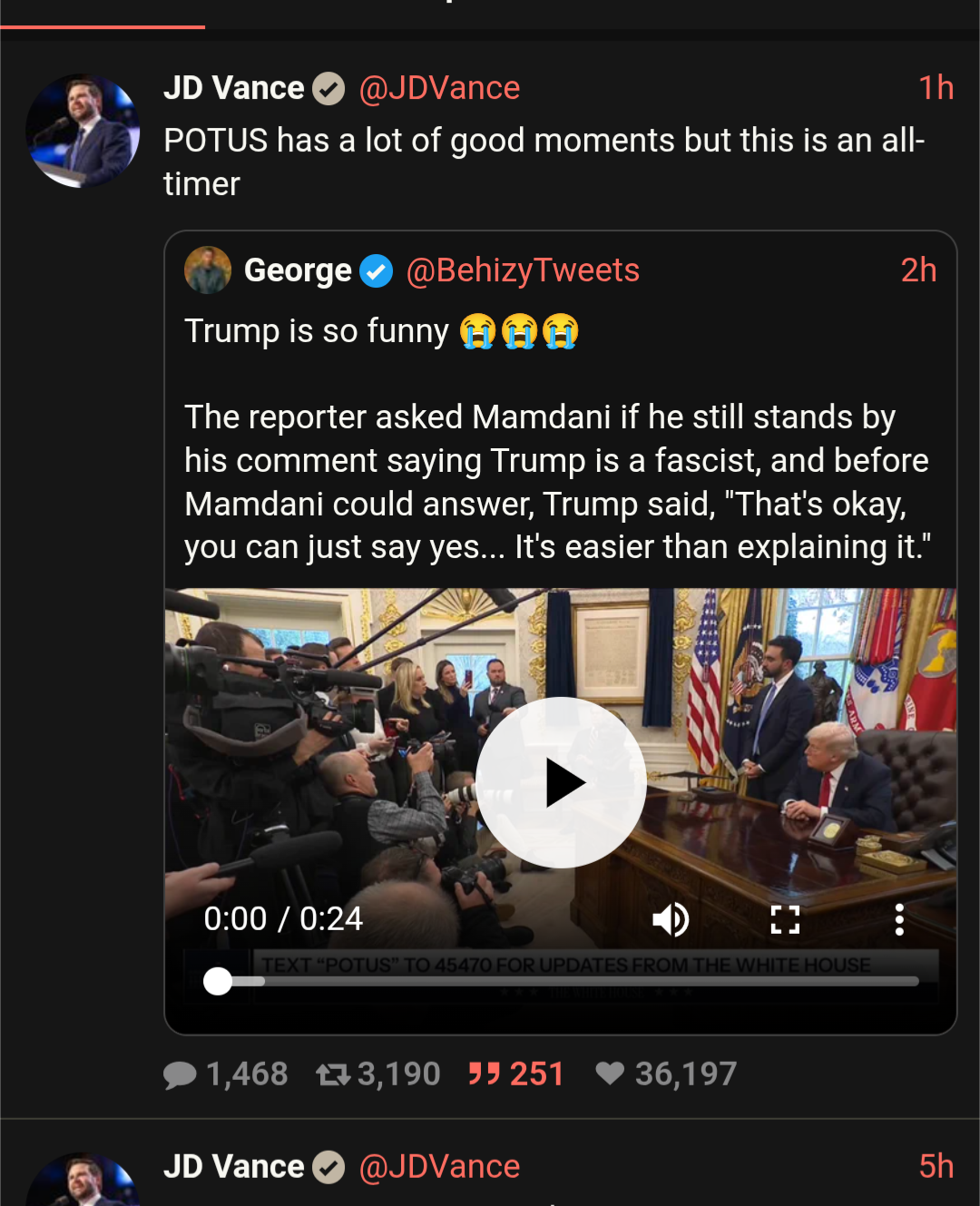Screen dimensions: 980x1206
Task: Click George's blue verified badge
Action: pyautogui.click(x=376, y=270)
